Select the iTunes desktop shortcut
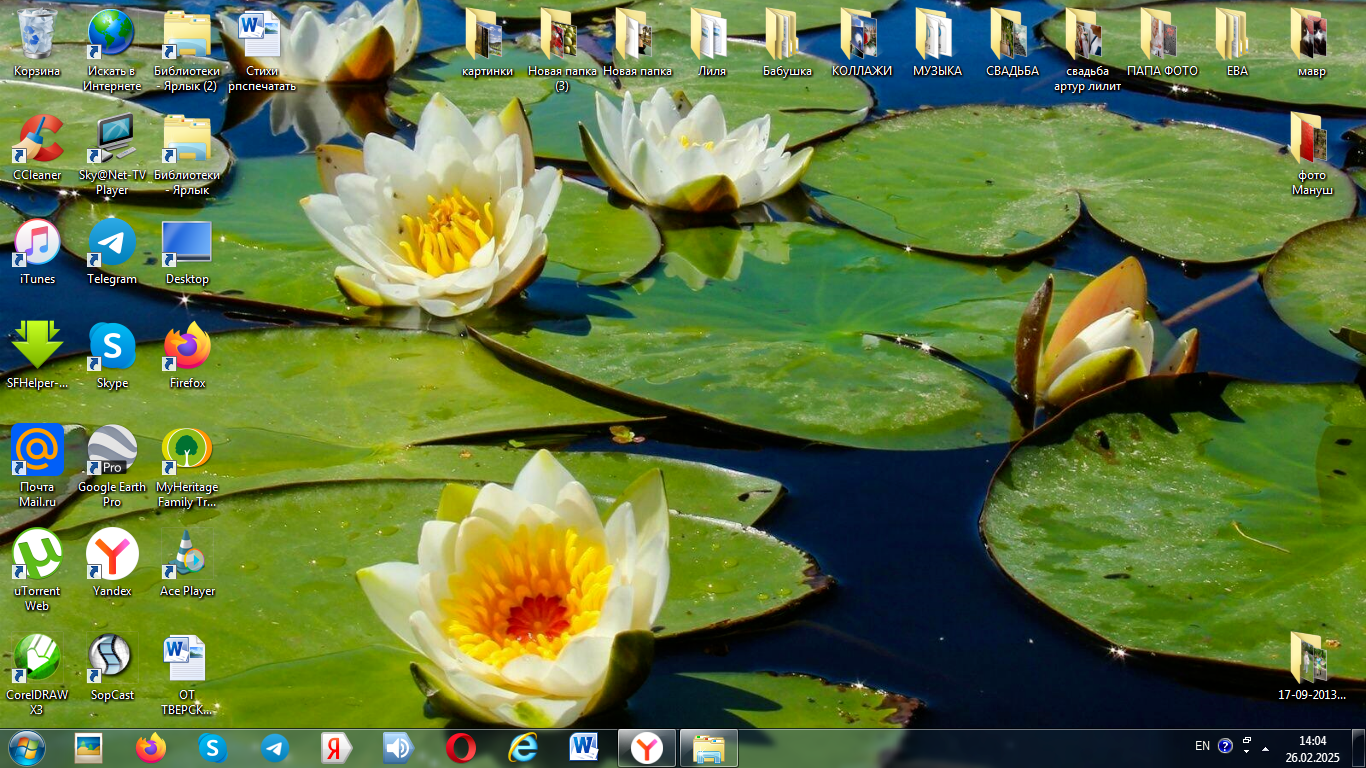Viewport: 1366px width, 768px height. 37,243
